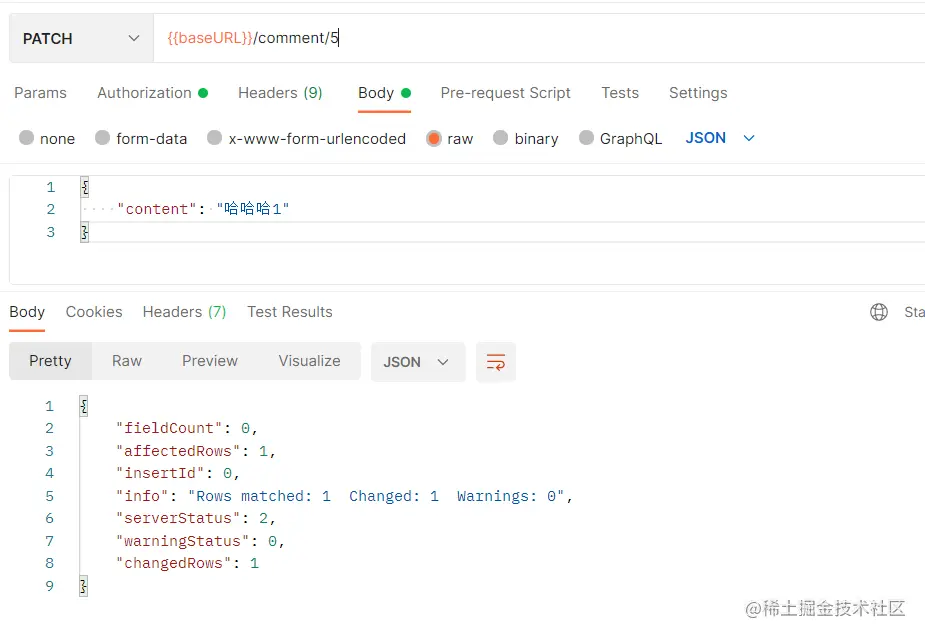Click the "info" Rows matched line

345,496
